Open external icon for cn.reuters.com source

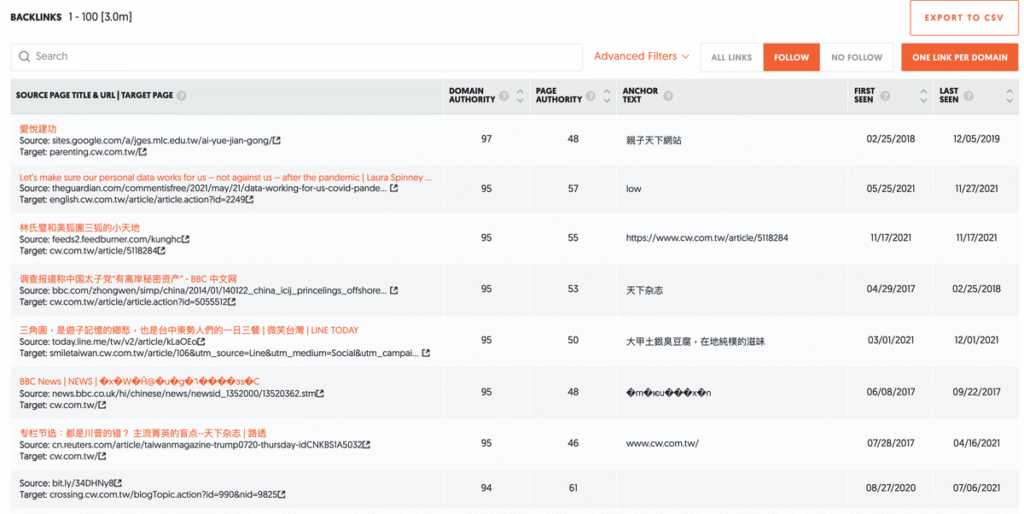tap(366, 445)
